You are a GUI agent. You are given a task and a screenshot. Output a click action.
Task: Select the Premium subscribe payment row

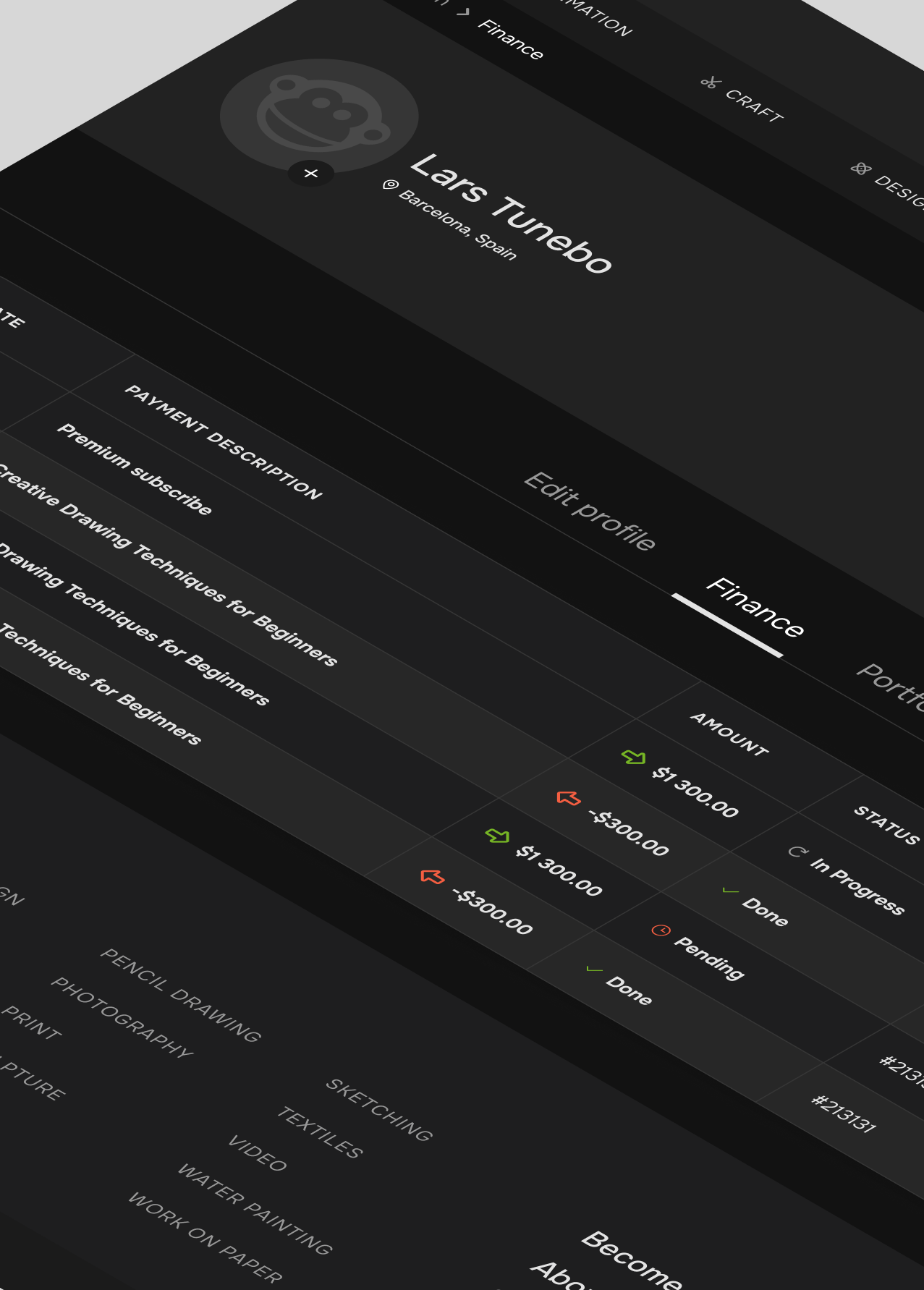[x=135, y=469]
